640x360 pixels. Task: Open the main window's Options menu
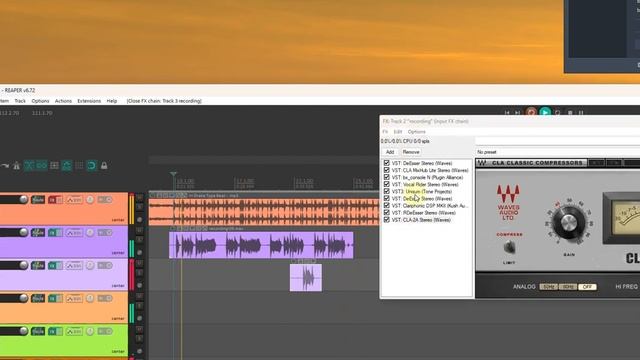[40, 101]
